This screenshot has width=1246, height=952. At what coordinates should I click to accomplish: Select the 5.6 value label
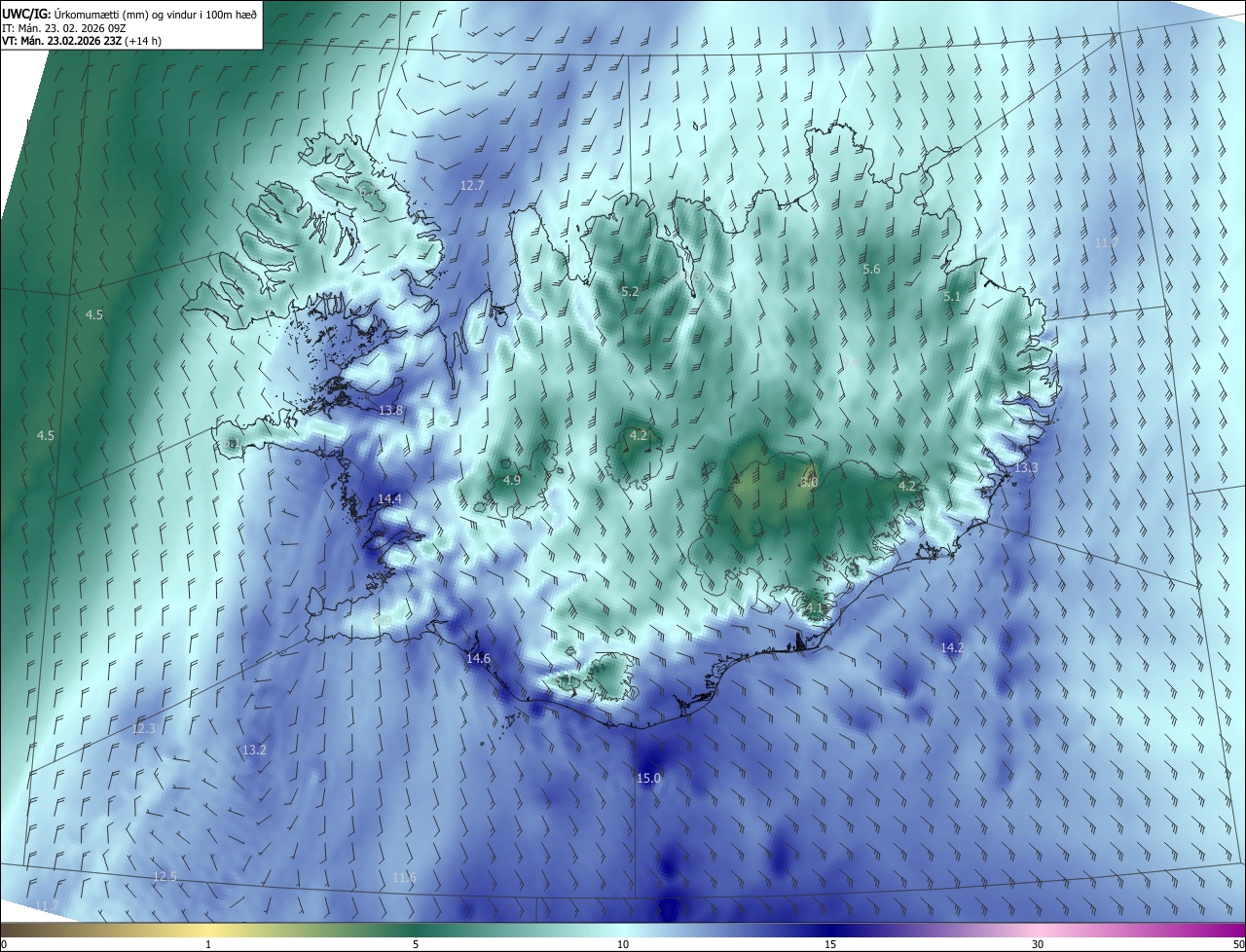[x=871, y=269]
